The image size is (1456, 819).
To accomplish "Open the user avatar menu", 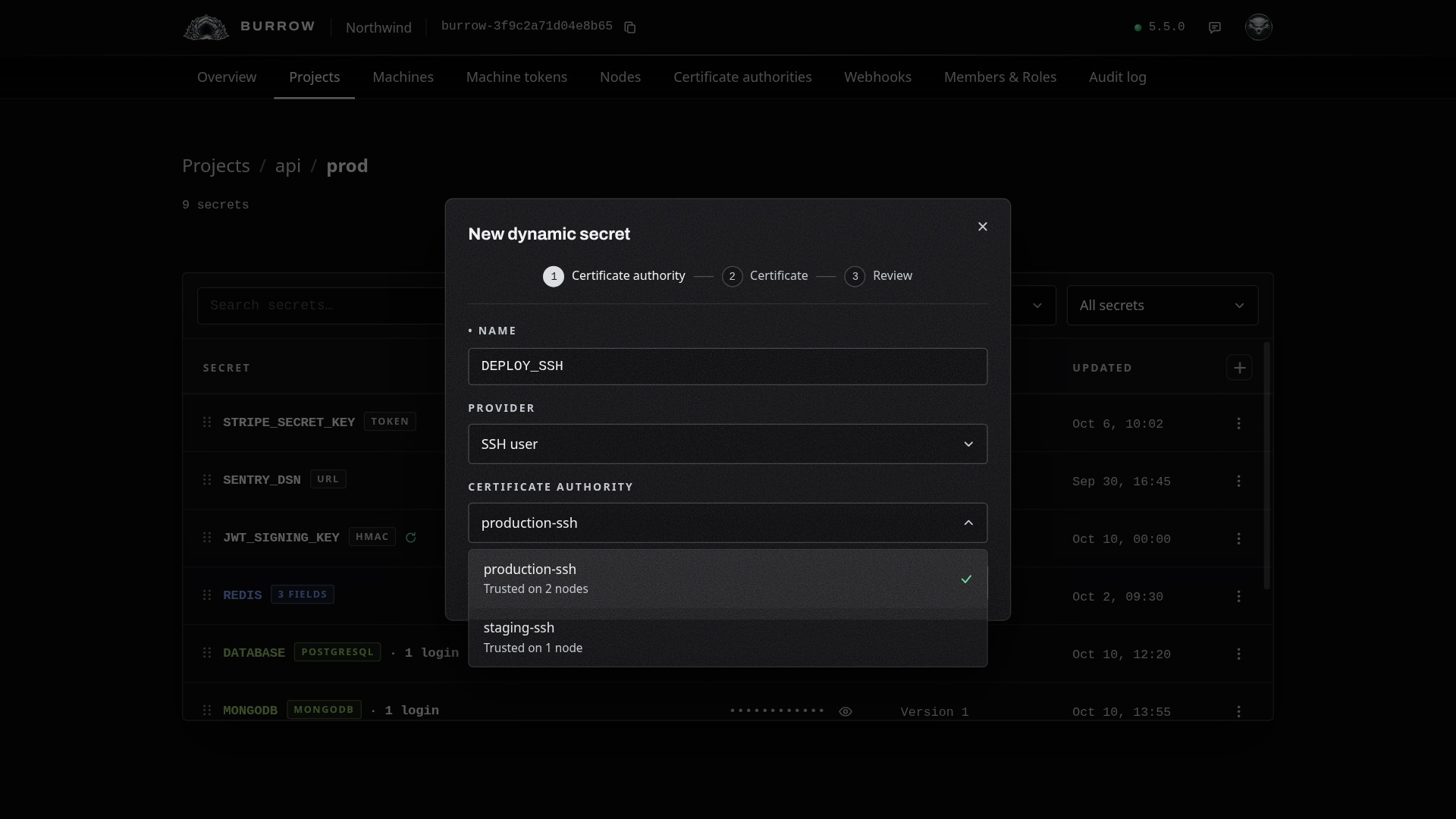I will coord(1259,27).
